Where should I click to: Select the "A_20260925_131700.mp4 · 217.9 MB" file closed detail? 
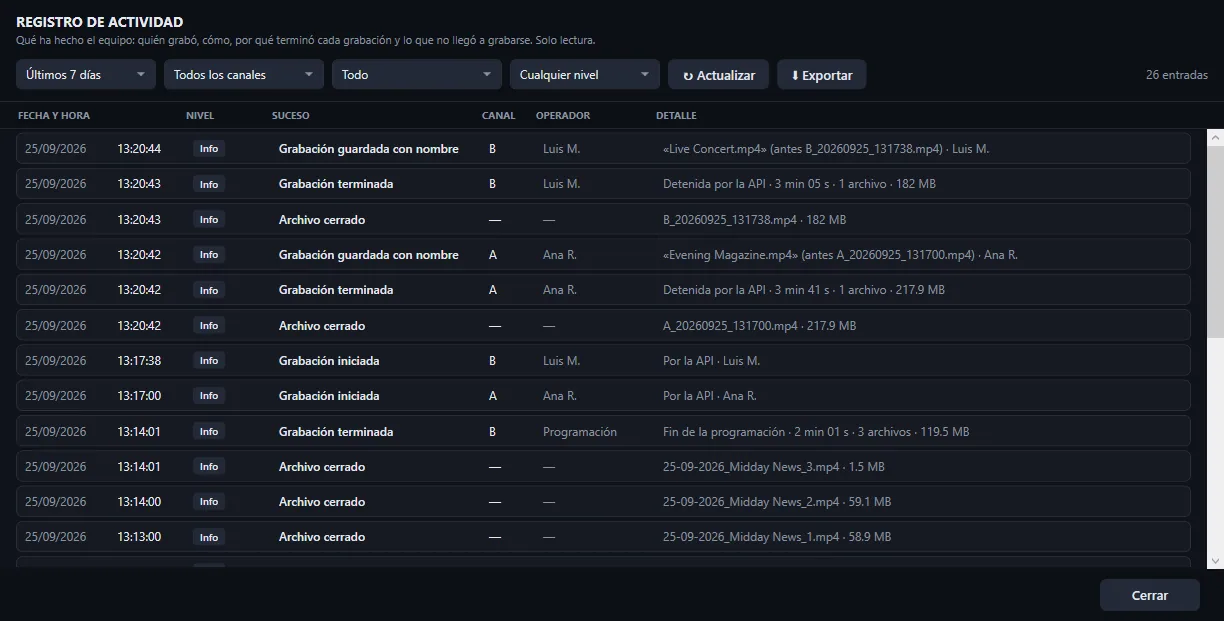(x=759, y=326)
